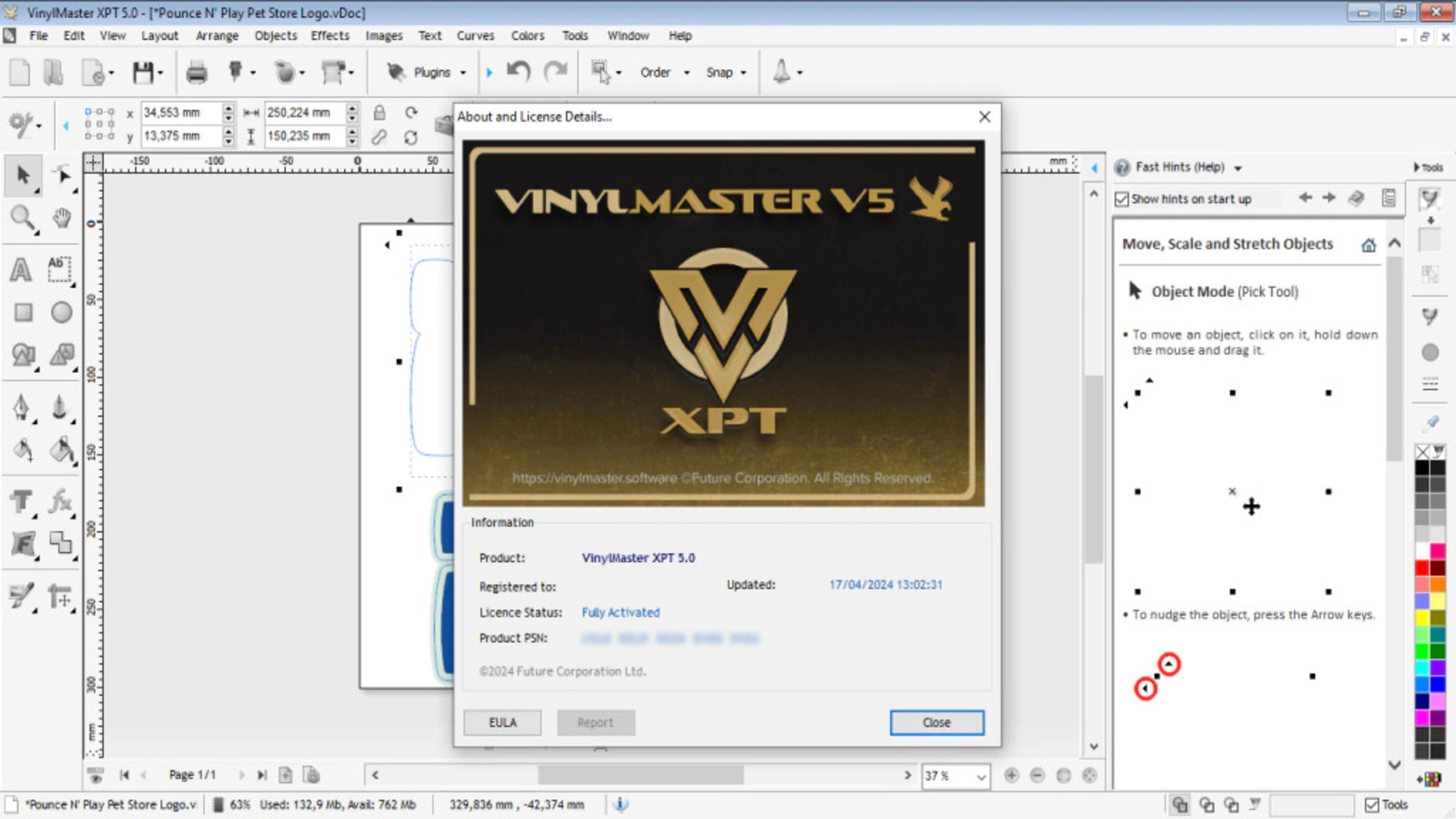The height and width of the screenshot is (819, 1456).
Task: Use the eyedropper in the color panel
Action: click(1438, 450)
